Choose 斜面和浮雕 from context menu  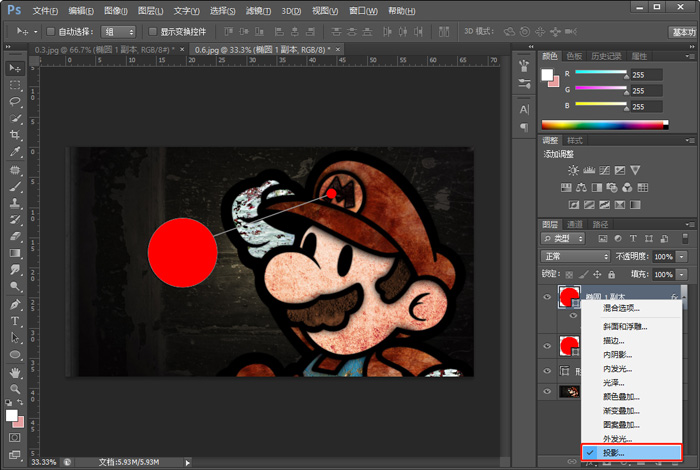point(631,327)
